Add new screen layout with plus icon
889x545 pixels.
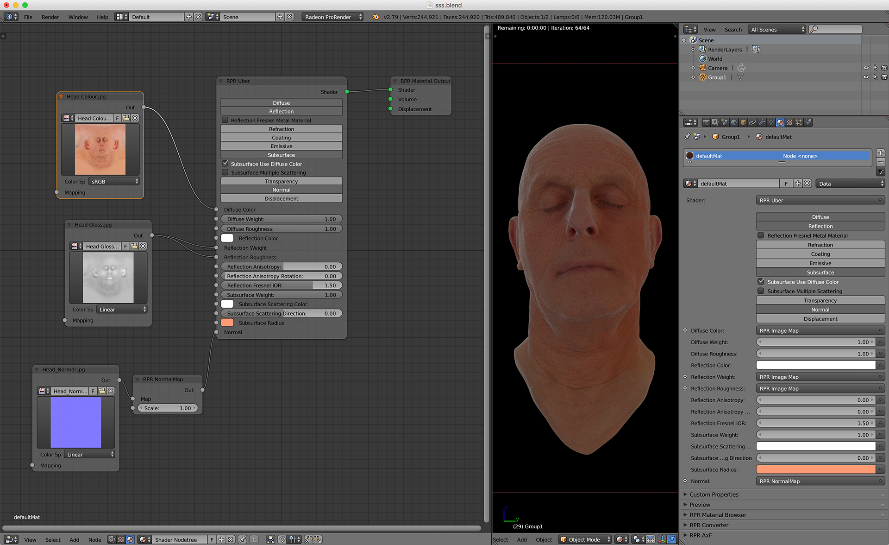point(189,17)
